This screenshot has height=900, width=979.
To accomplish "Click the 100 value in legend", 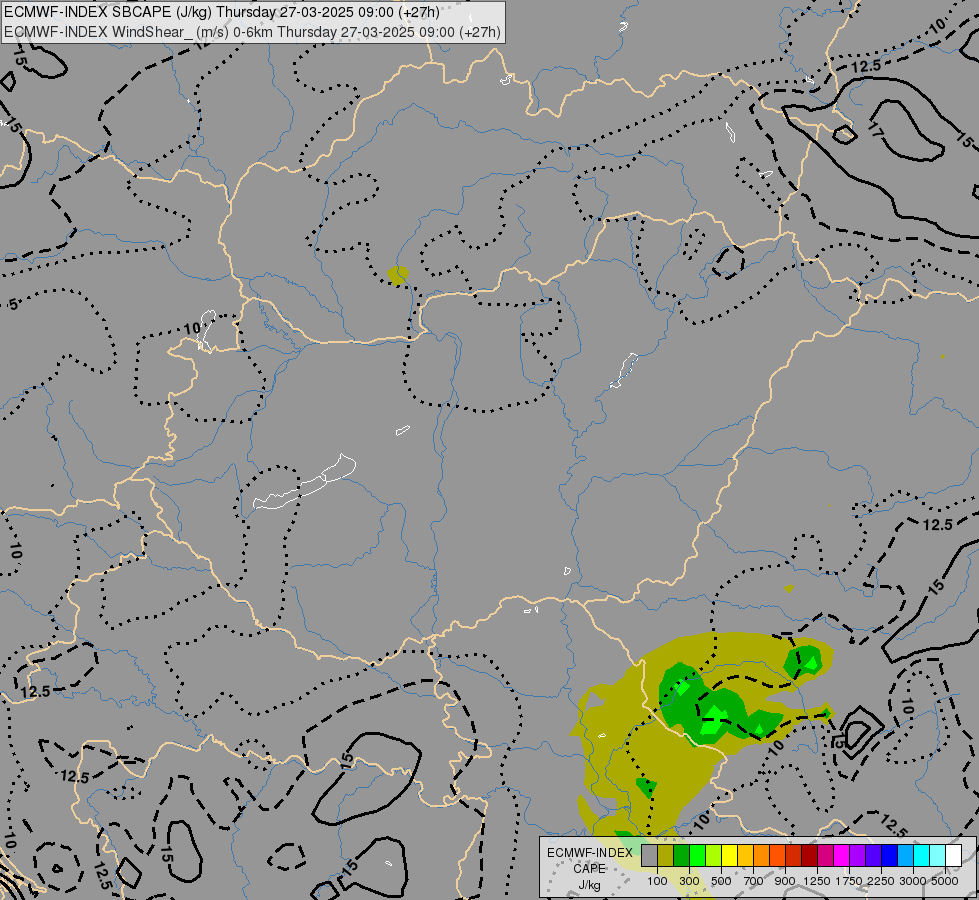I will coord(657,881).
